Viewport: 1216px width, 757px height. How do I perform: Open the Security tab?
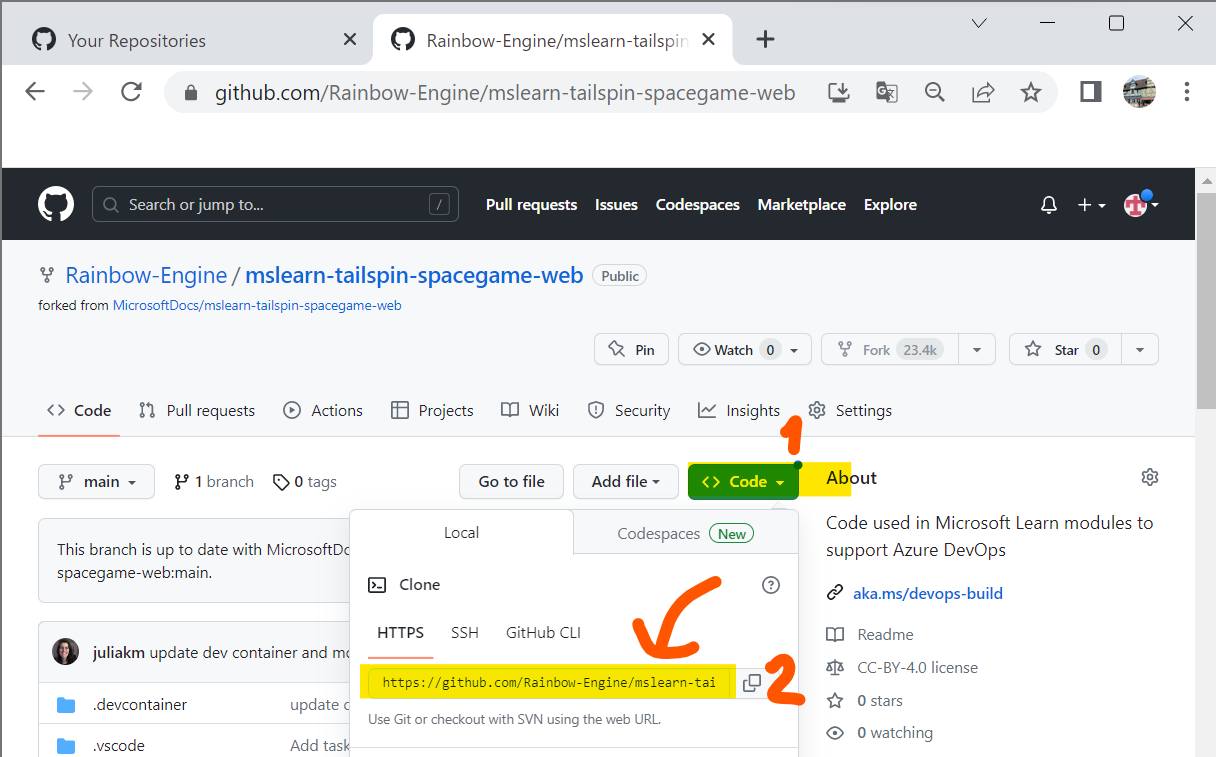tap(629, 410)
